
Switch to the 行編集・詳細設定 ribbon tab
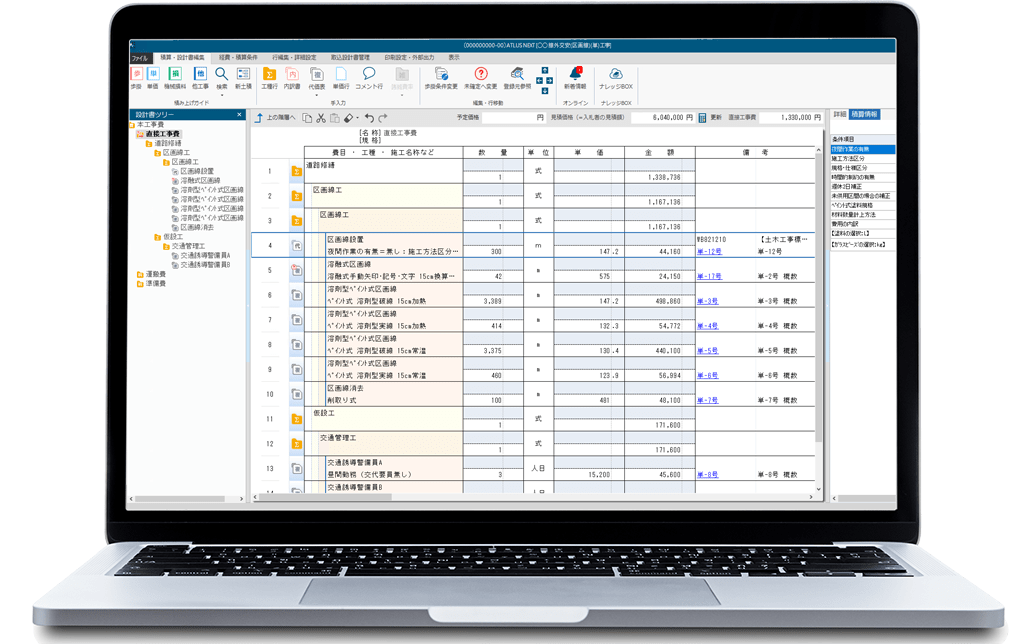294,58
